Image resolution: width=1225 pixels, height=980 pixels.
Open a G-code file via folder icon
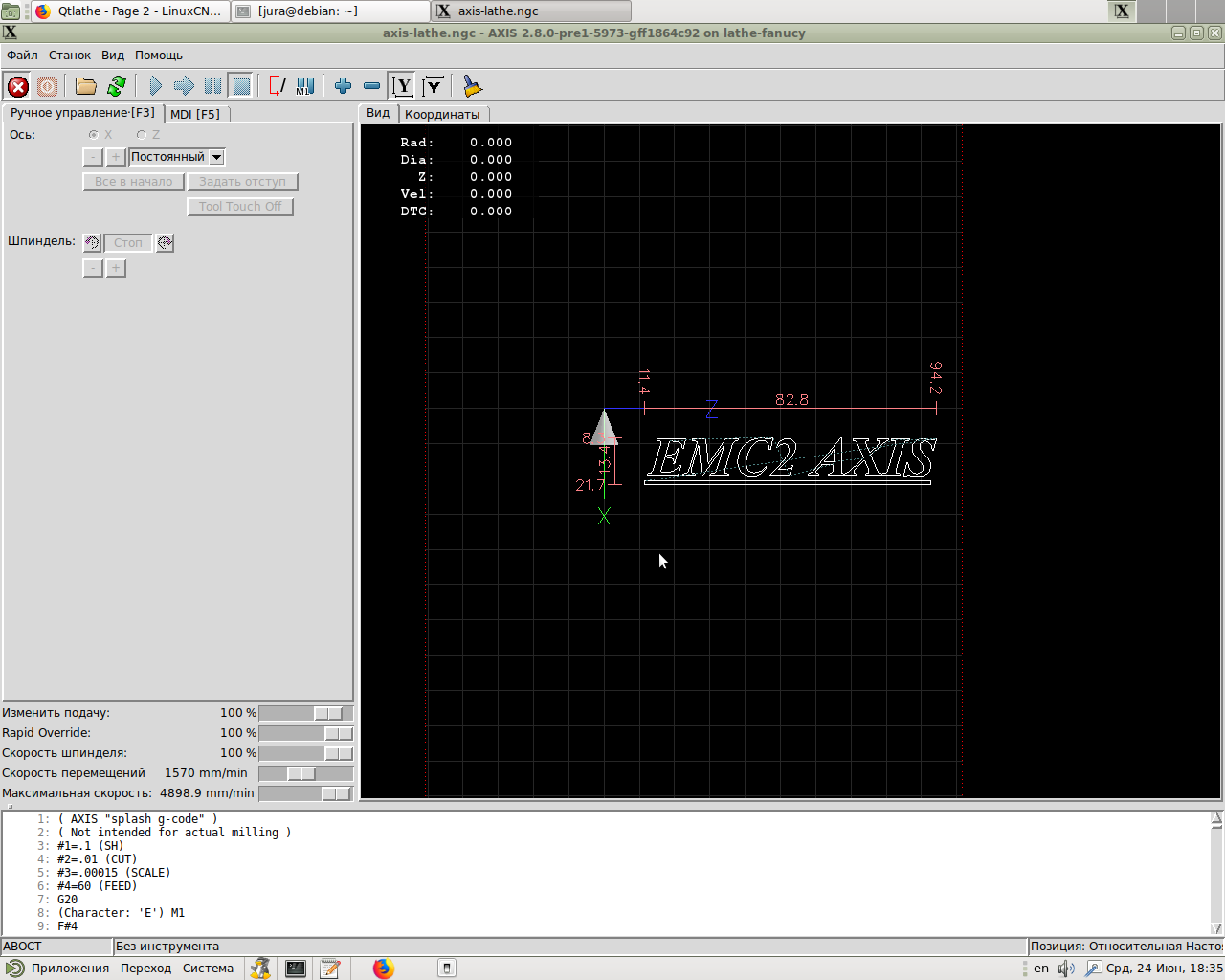click(x=86, y=86)
